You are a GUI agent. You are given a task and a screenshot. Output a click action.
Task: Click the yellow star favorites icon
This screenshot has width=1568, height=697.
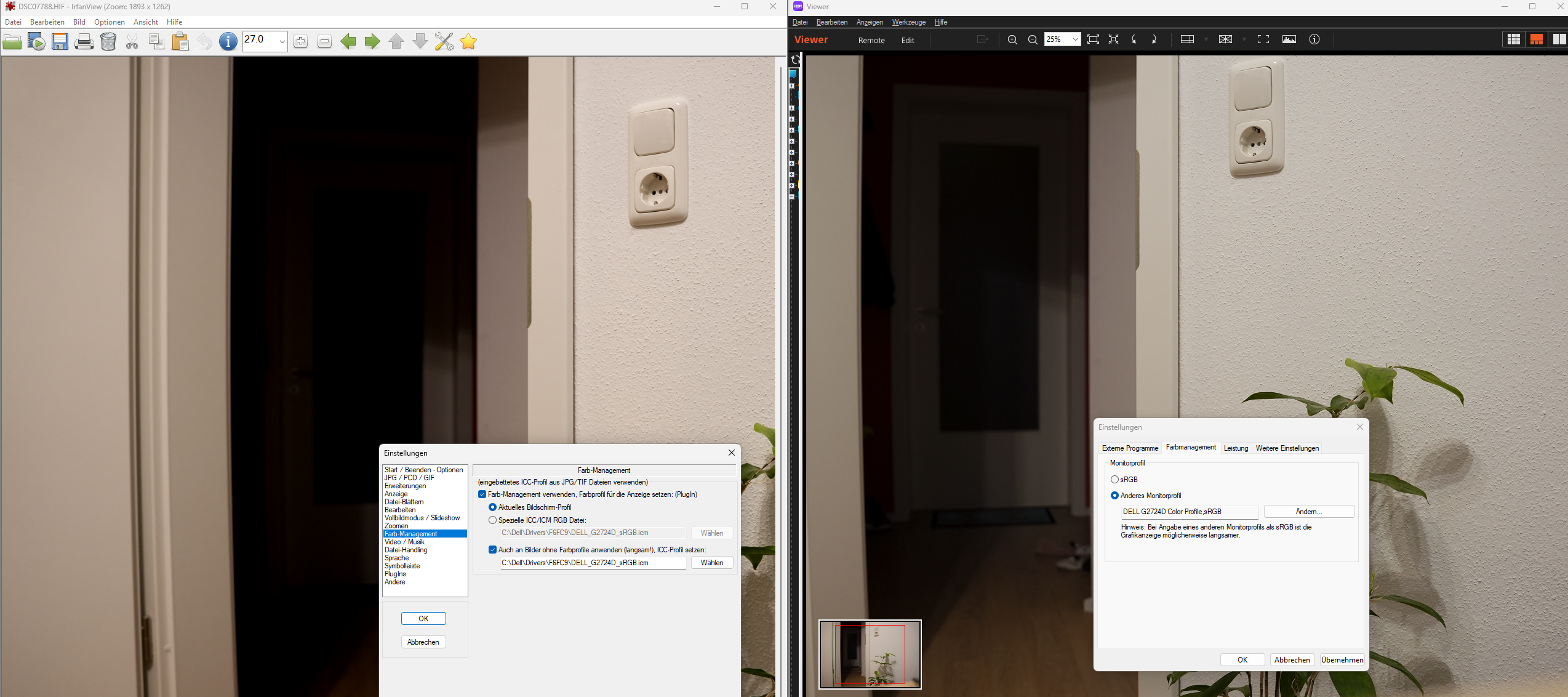[468, 42]
